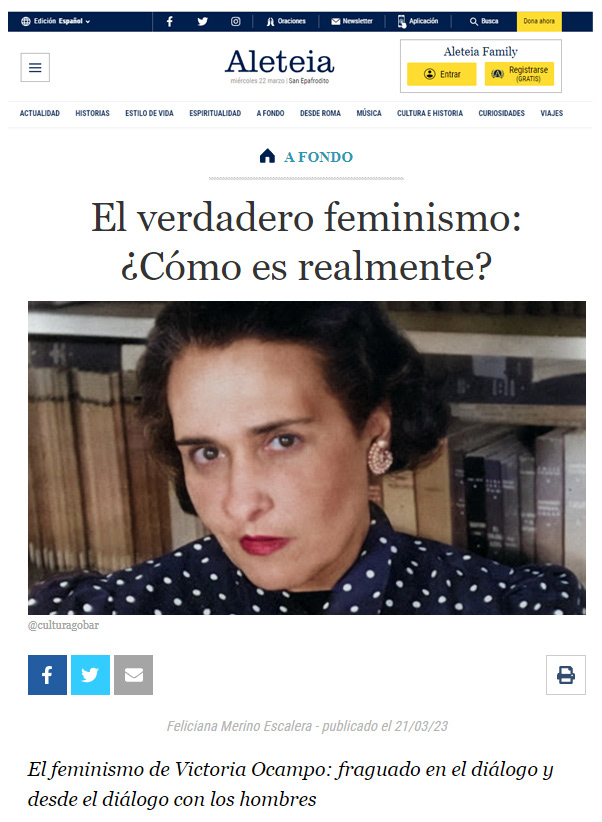Image resolution: width=602 pixels, height=822 pixels.
Task: Click the home icon beside A FONDO
Action: coord(267,156)
